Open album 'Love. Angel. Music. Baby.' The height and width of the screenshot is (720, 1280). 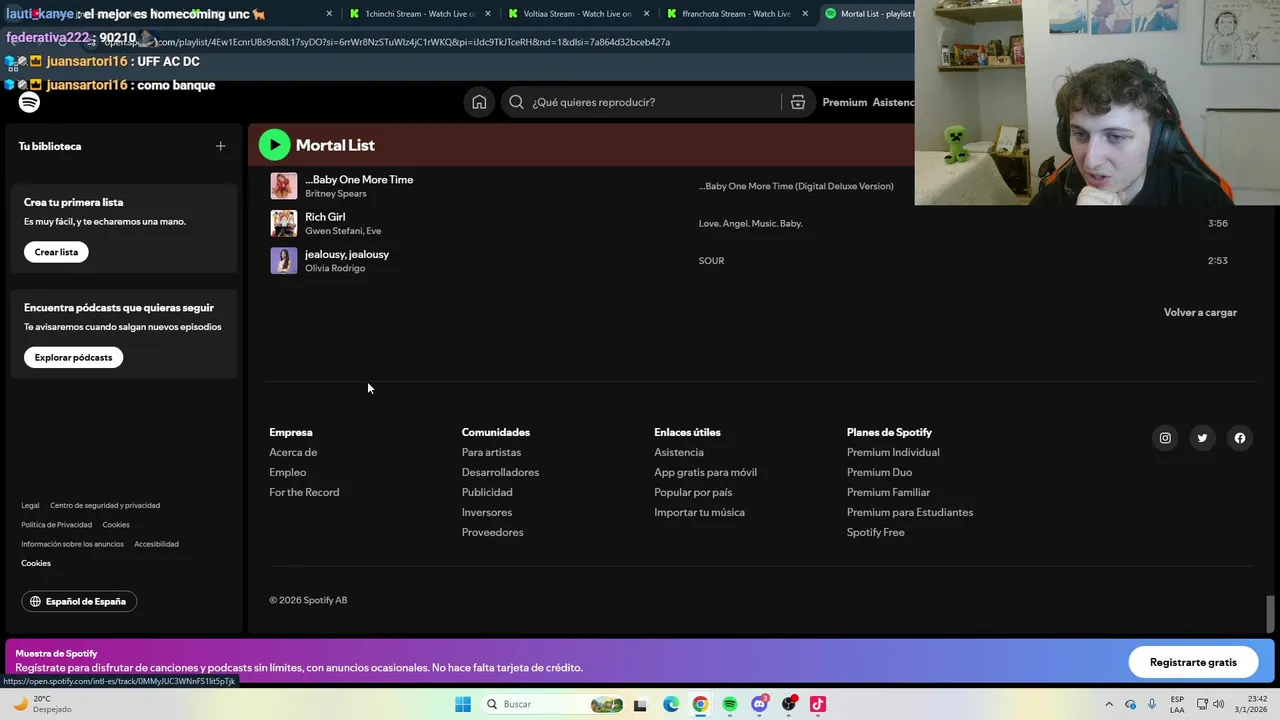(750, 223)
